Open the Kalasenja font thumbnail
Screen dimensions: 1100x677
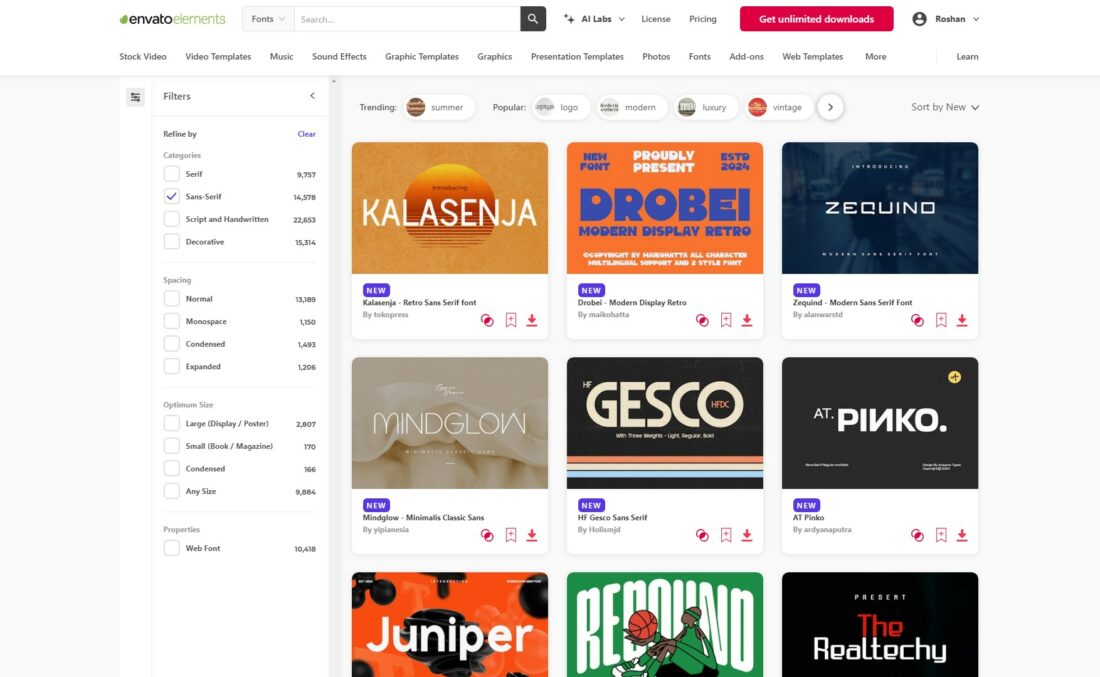(449, 207)
